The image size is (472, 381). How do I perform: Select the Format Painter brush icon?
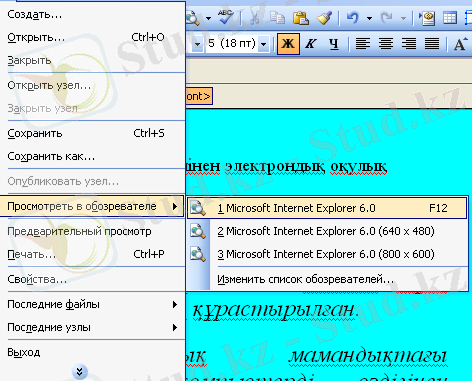324,17
